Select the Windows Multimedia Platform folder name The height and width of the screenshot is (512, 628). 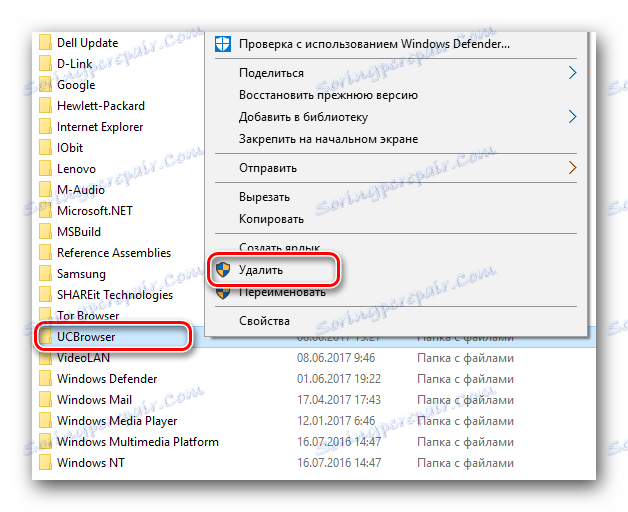pyautogui.click(x=138, y=441)
